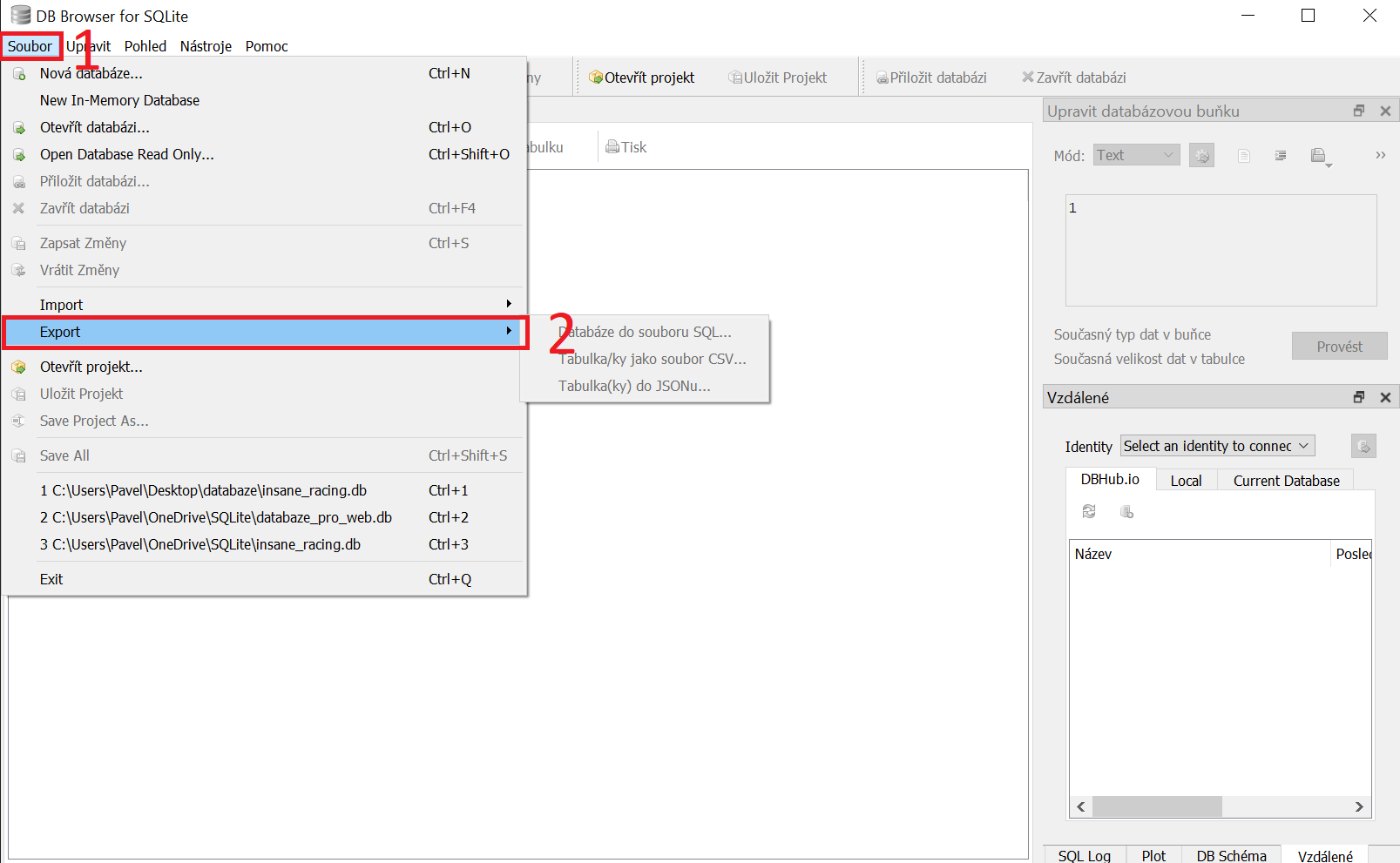Switch to the DBHub.io tab
Image resolution: width=1400 pixels, height=863 pixels.
[x=1110, y=479]
